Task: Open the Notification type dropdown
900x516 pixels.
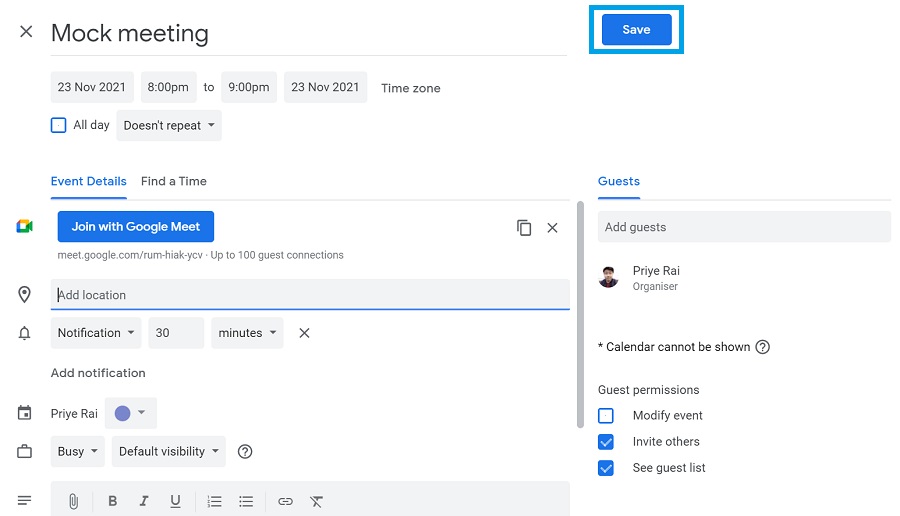Action: coord(96,333)
